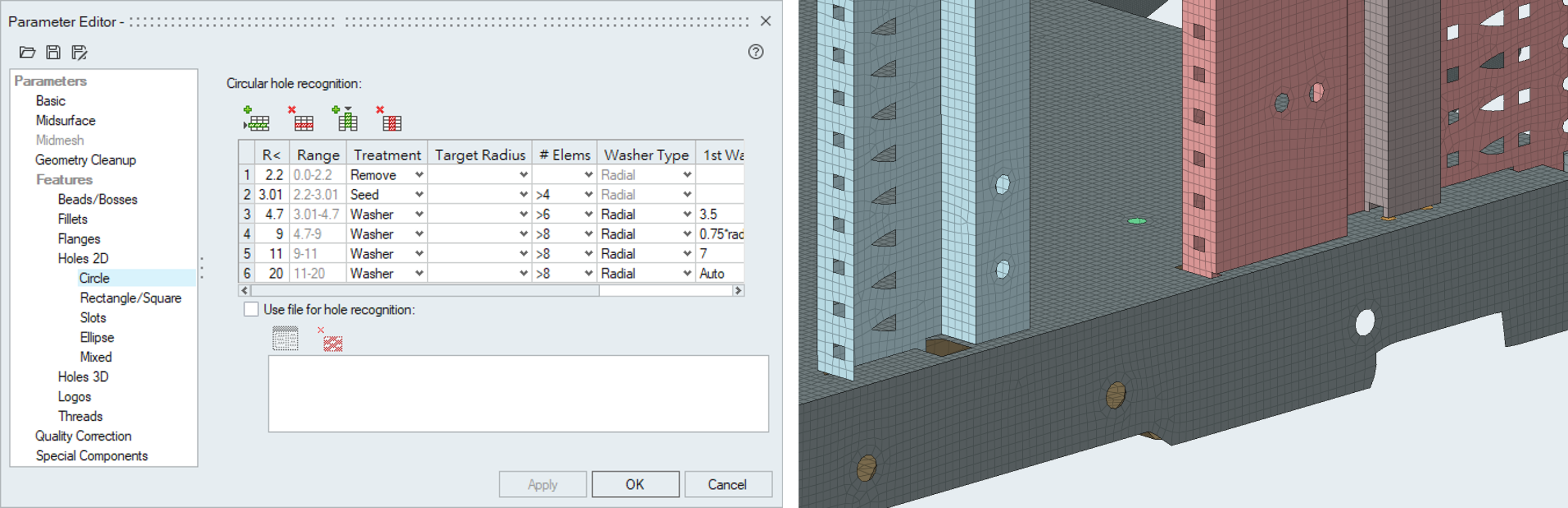Open Treatment dropdown for row 1 'Remove'

pyautogui.click(x=419, y=175)
